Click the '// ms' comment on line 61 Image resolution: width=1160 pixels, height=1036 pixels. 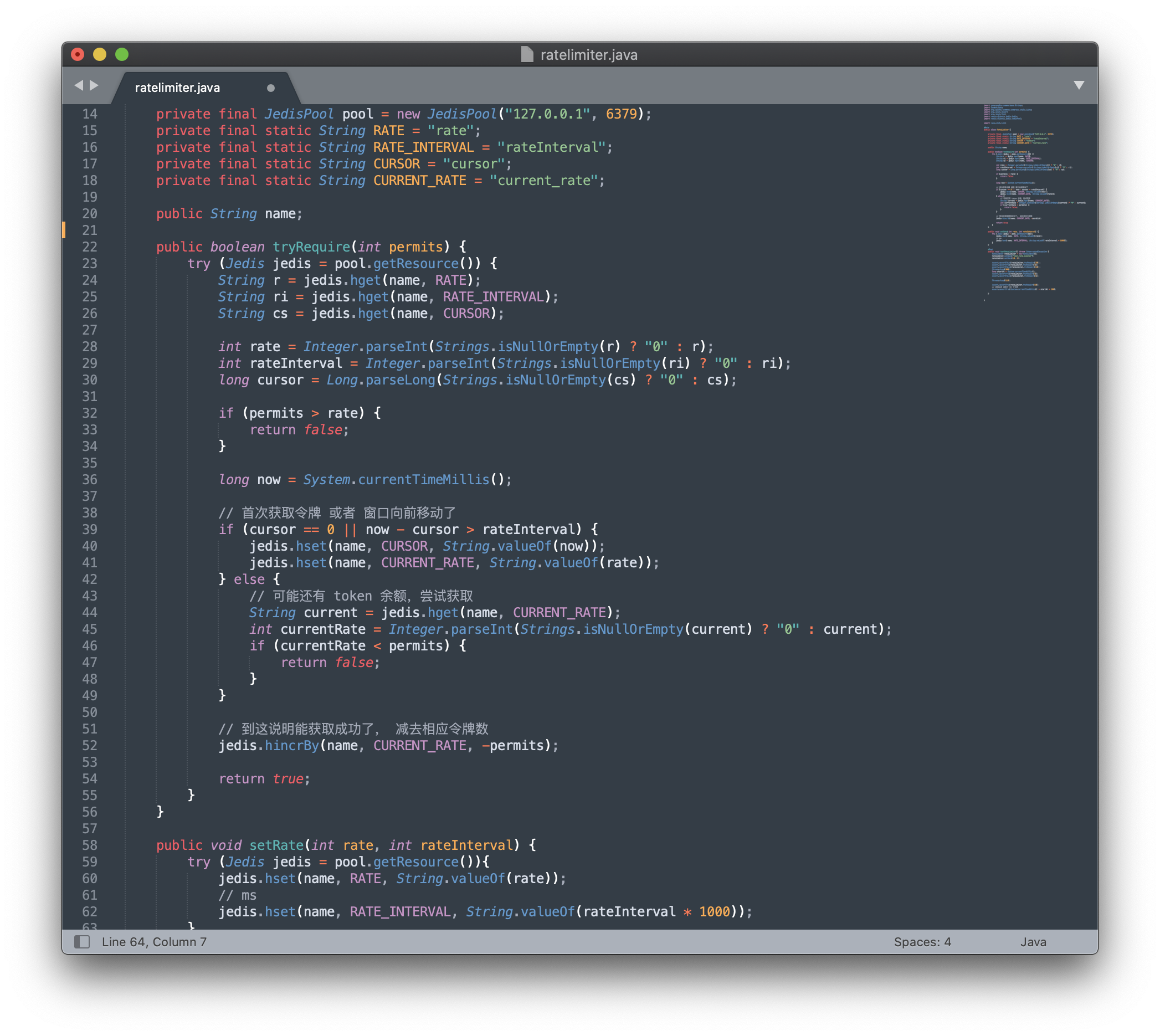[x=237, y=895]
